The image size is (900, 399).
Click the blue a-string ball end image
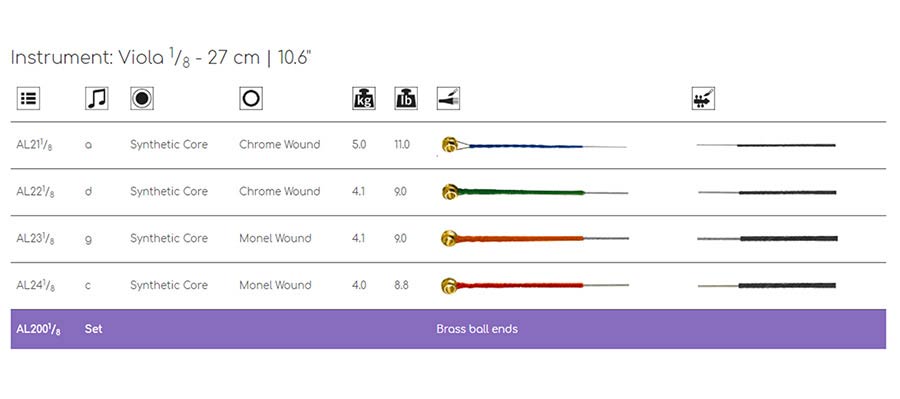[534, 145]
